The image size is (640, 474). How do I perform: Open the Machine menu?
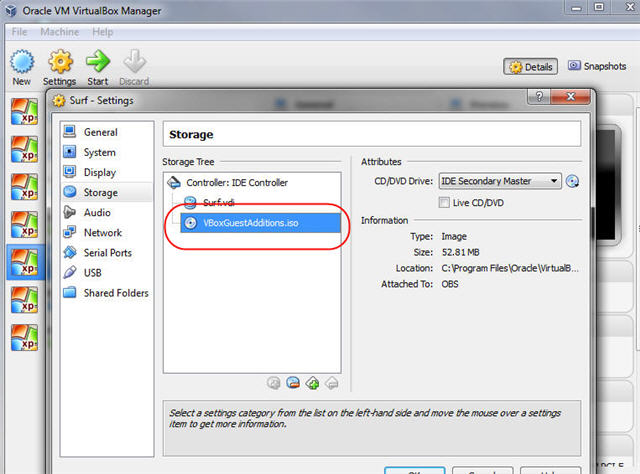(60, 32)
